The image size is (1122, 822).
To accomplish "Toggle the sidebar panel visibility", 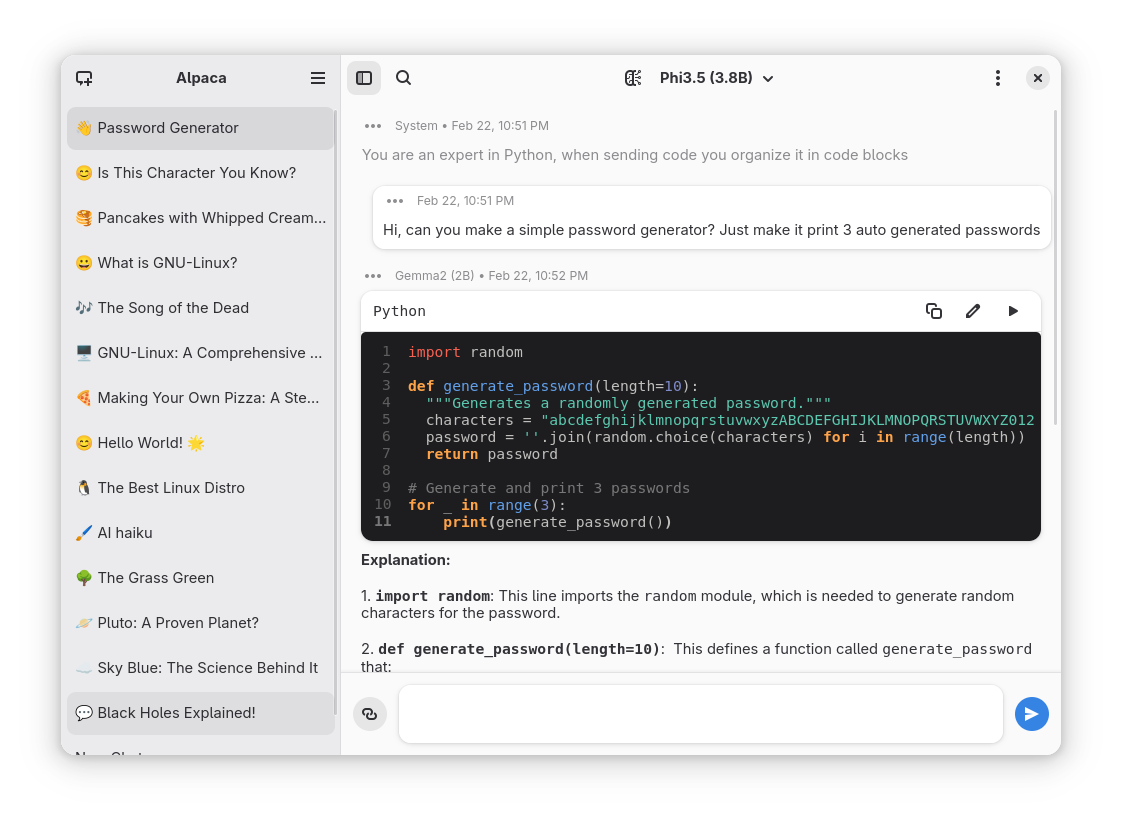I will (x=364, y=78).
